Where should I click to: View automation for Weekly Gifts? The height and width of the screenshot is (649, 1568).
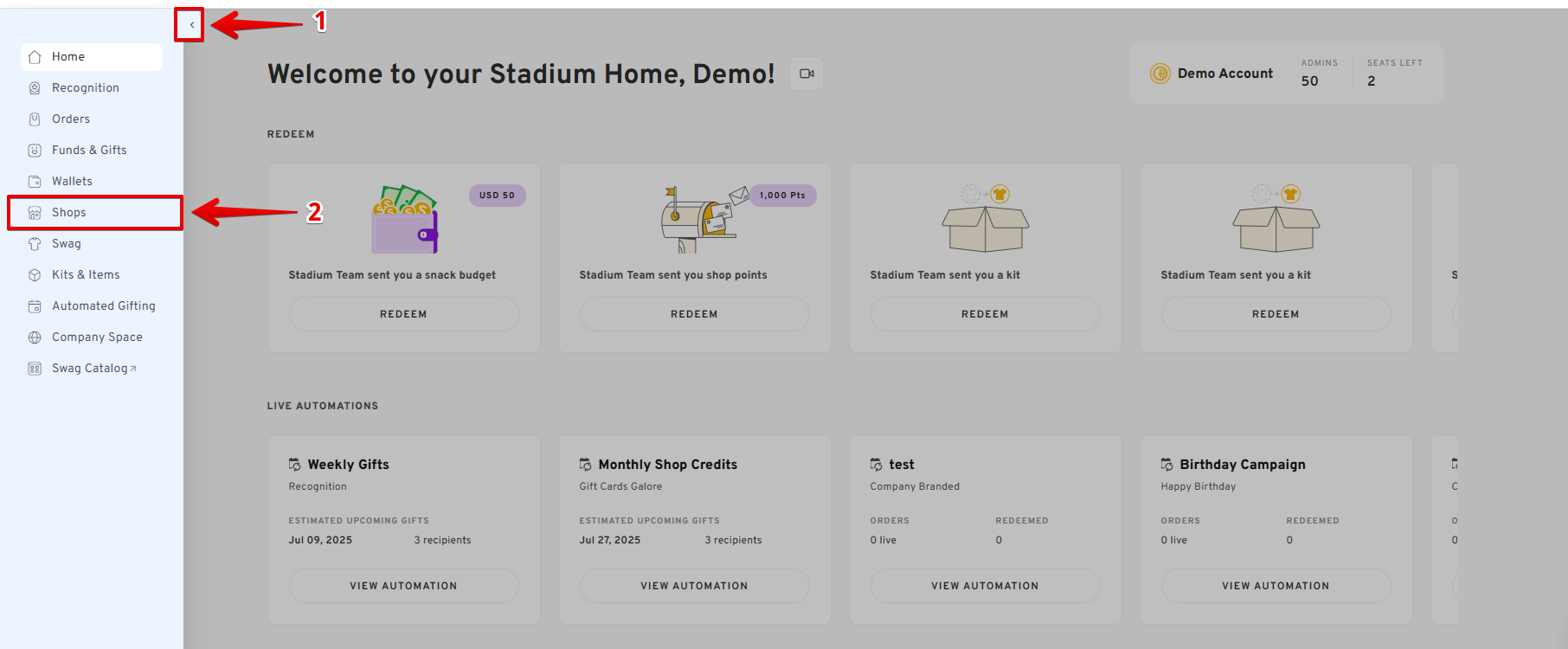(x=403, y=586)
